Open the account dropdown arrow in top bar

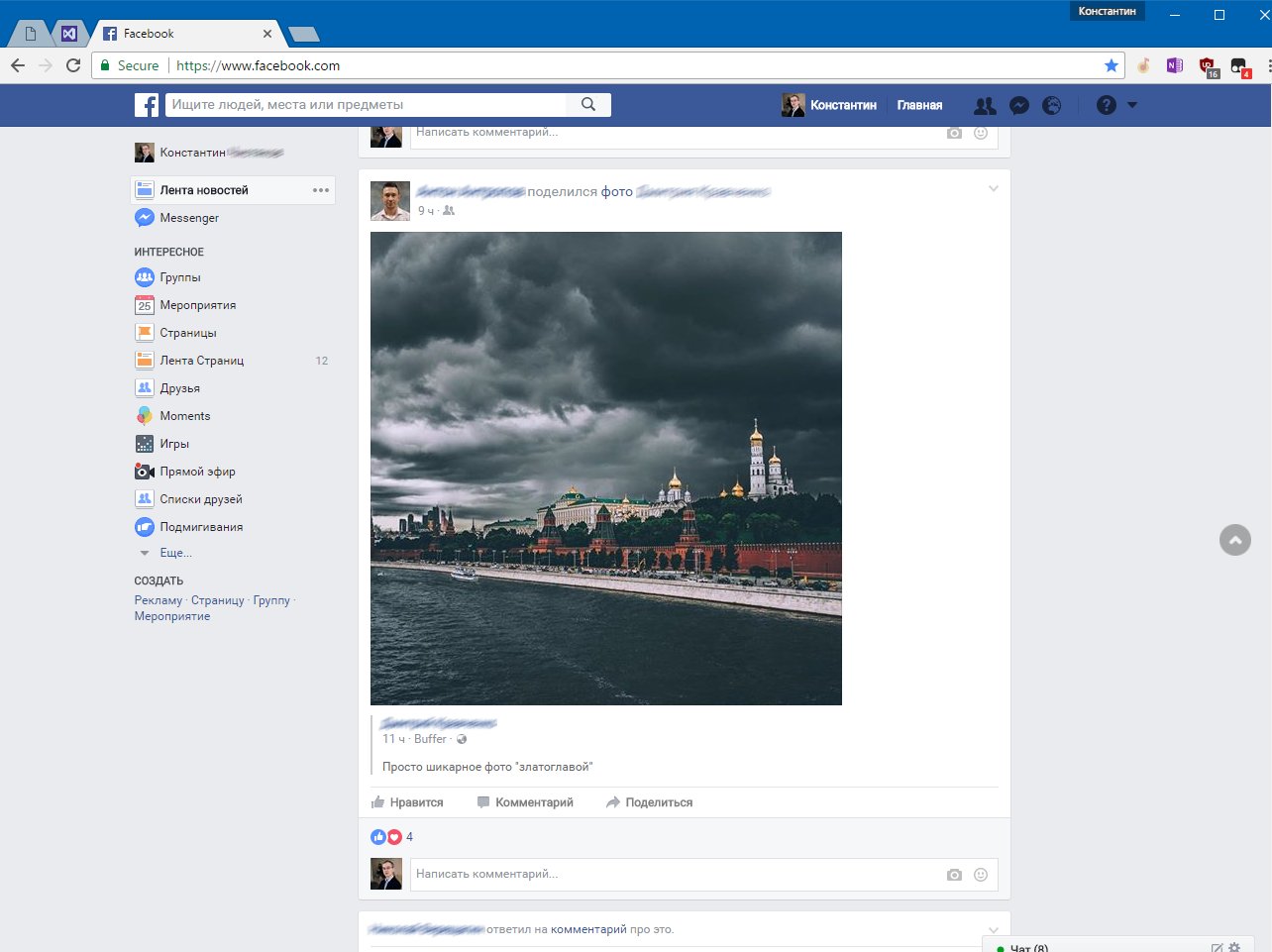[x=1132, y=104]
